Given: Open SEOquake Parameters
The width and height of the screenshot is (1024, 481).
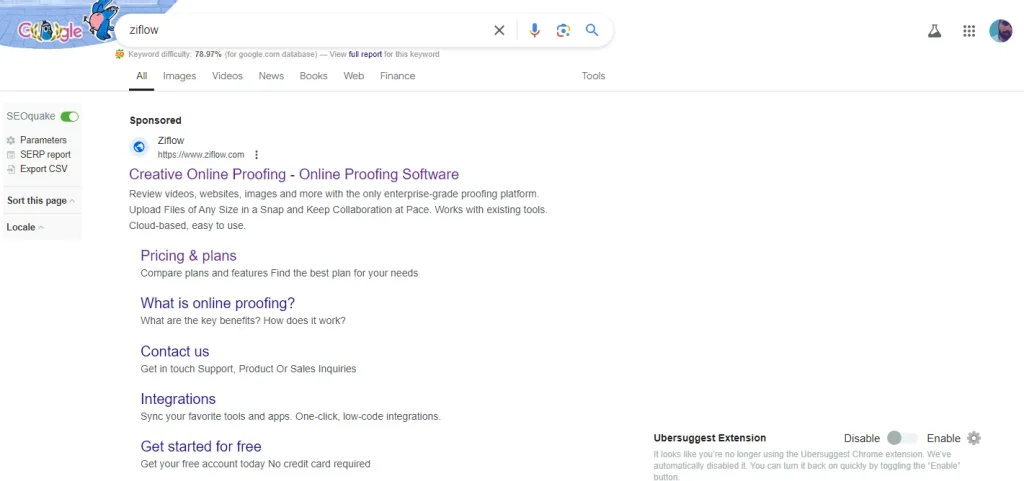Looking at the screenshot, I should coord(43,140).
